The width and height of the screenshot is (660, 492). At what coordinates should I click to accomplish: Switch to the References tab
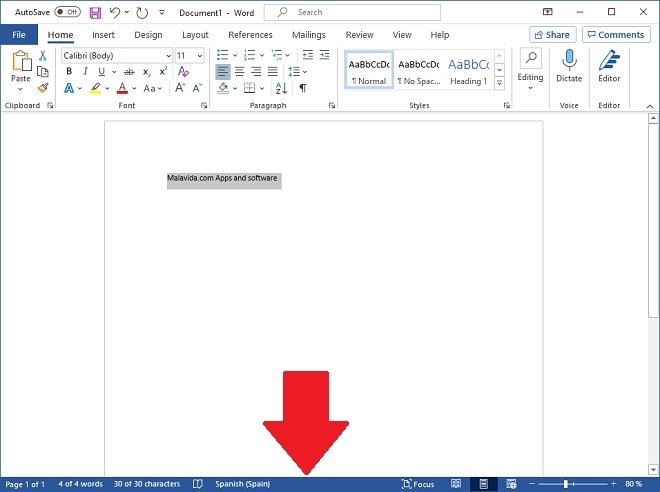click(x=250, y=35)
